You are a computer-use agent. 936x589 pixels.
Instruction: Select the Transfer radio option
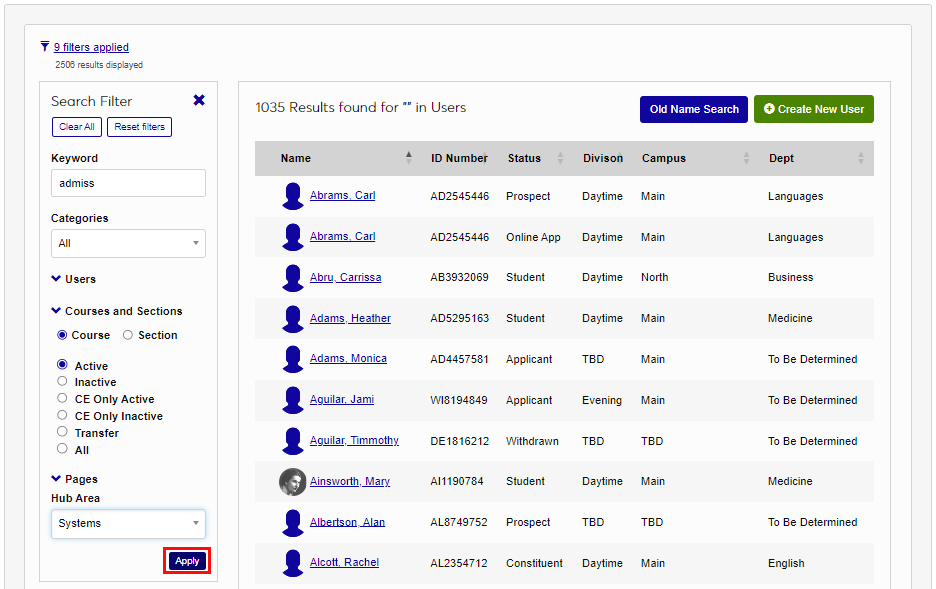(61, 432)
